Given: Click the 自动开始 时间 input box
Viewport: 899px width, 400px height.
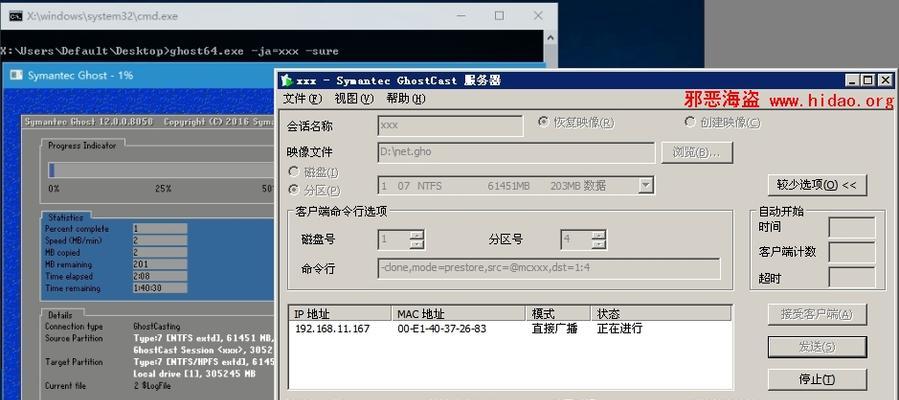Looking at the screenshot, I should [x=852, y=228].
